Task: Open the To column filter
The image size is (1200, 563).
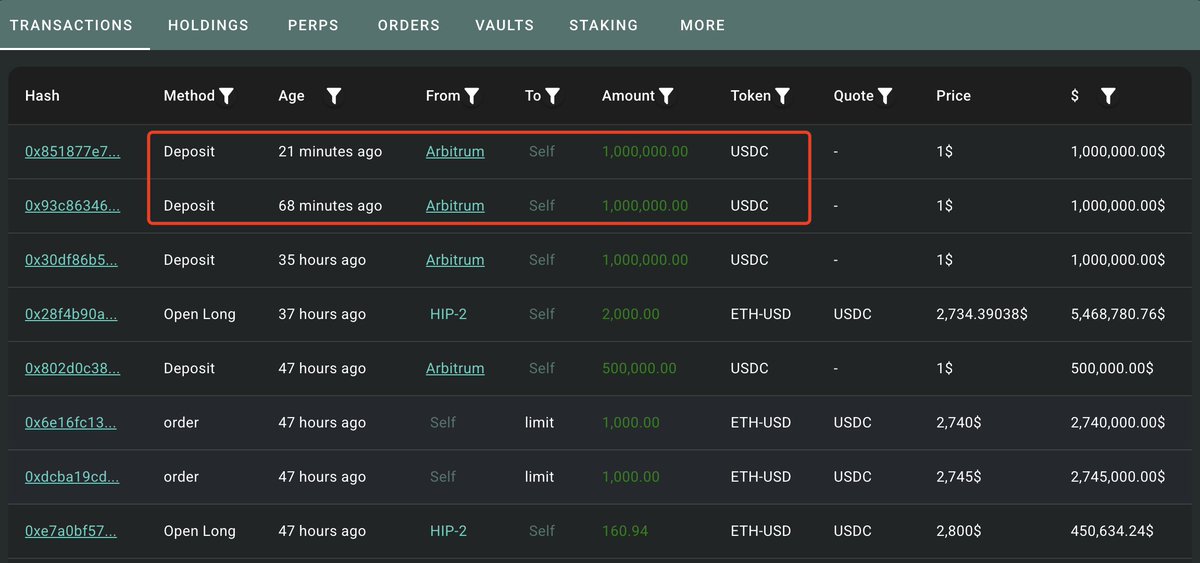Action: coord(552,96)
